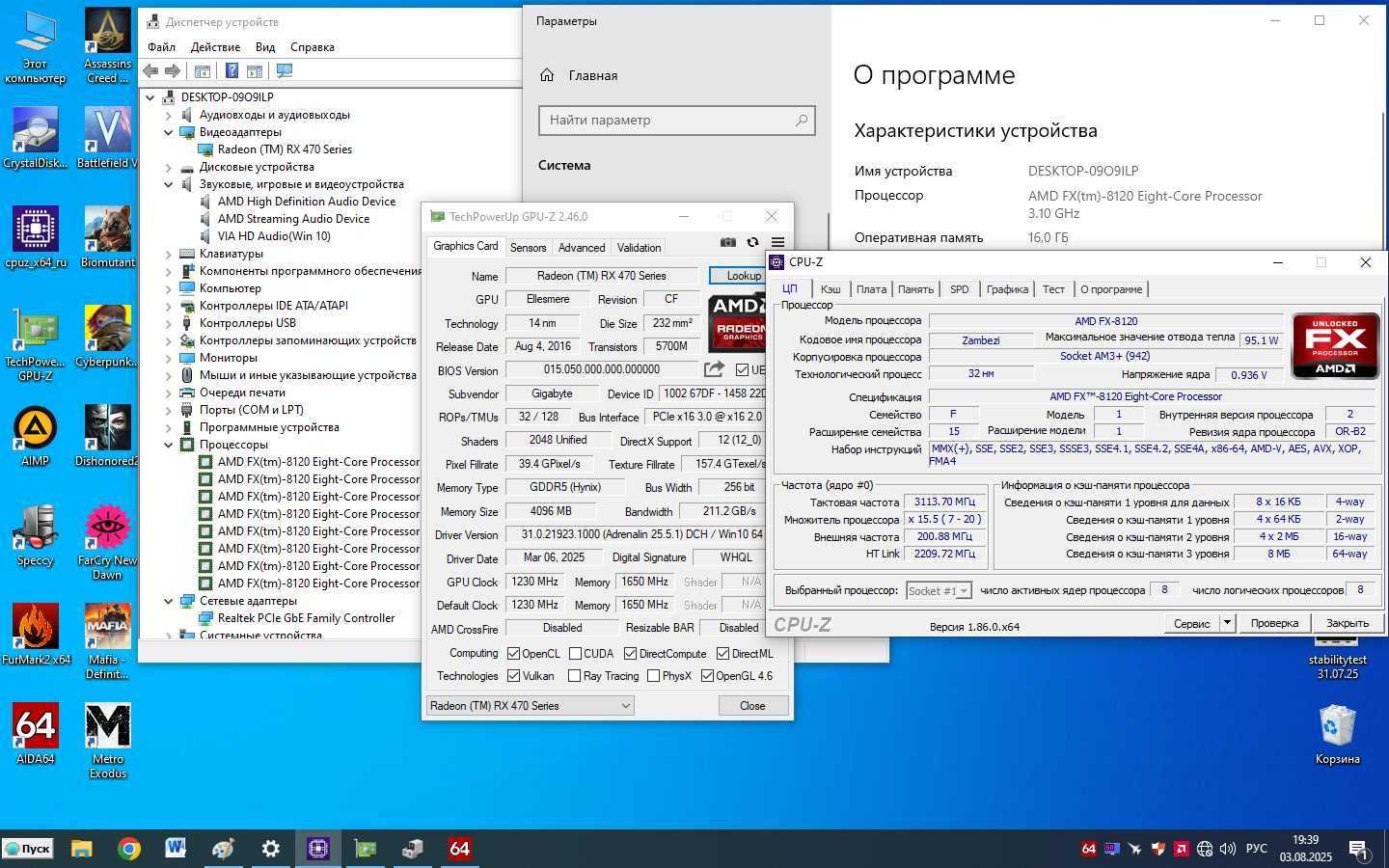1389x868 pixels.
Task: Toggle the PhysX checkbox
Action: tap(654, 675)
